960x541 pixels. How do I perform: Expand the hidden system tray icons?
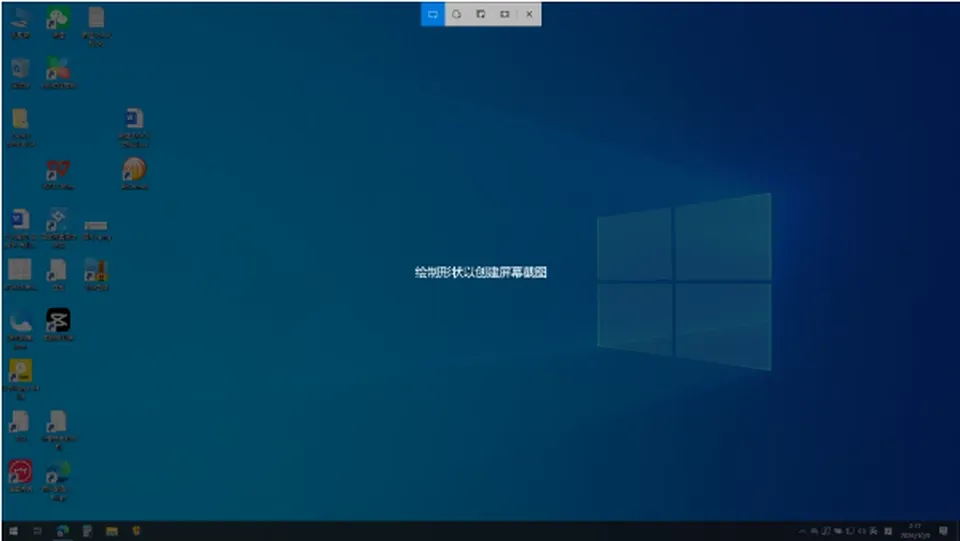[801, 531]
